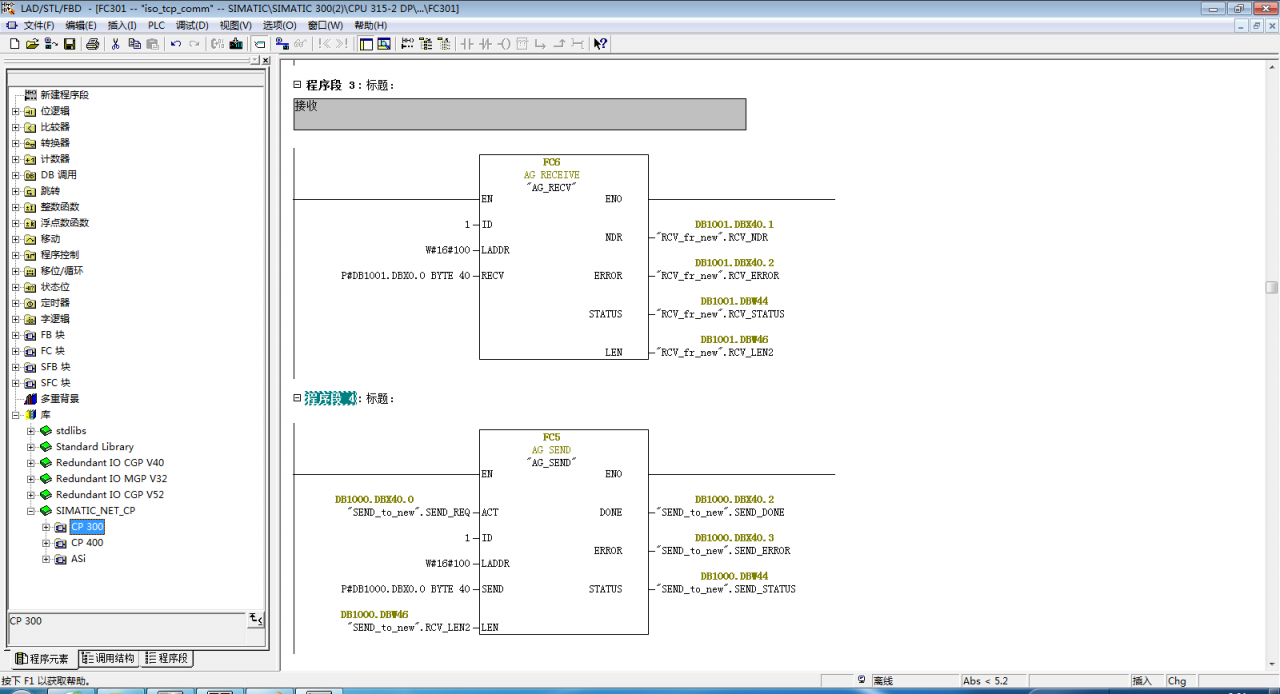Insert a normally open contact

click(x=467, y=44)
